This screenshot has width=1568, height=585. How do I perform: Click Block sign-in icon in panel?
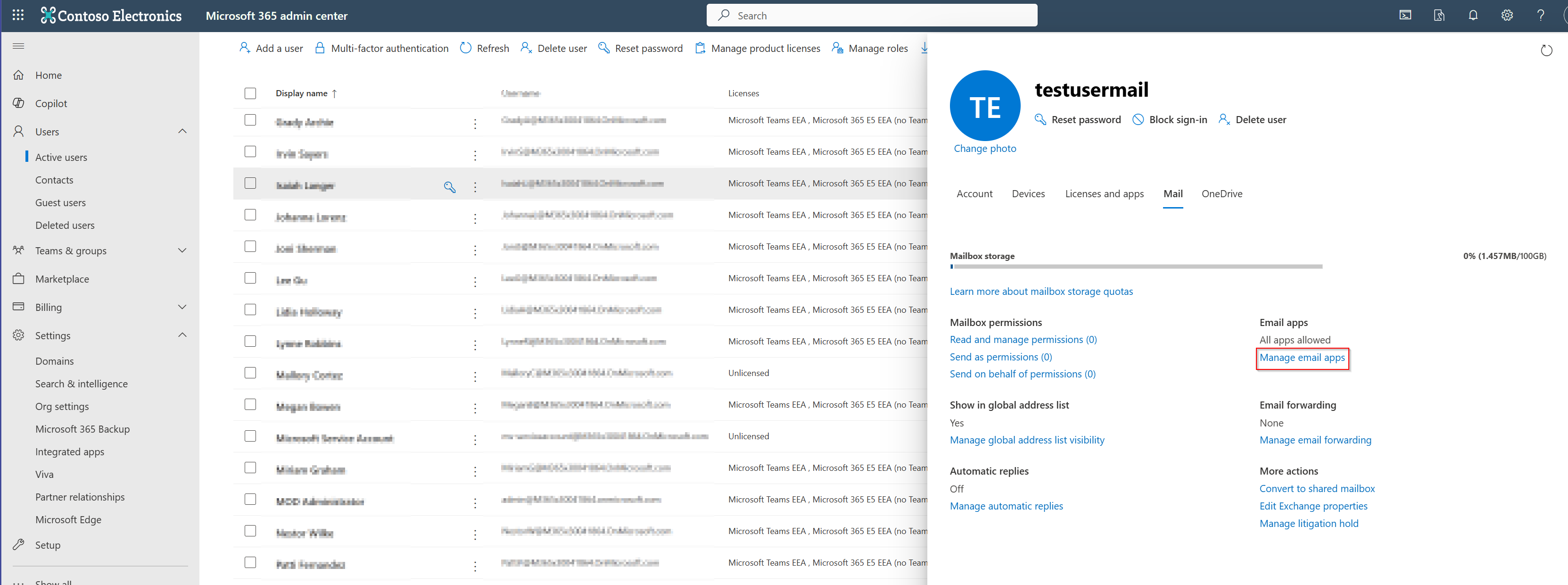tap(1138, 119)
